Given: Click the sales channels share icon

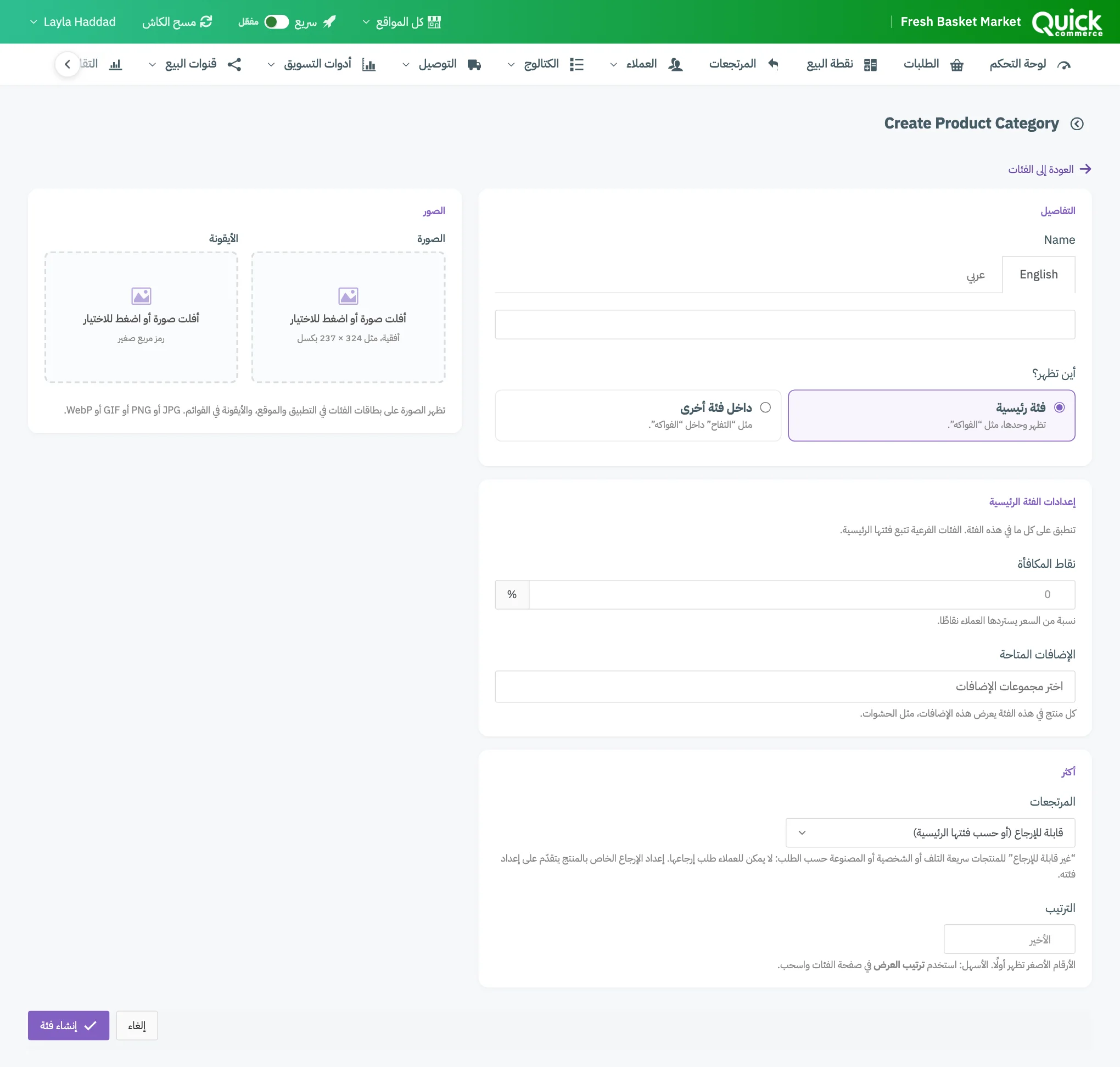Looking at the screenshot, I should [x=234, y=64].
